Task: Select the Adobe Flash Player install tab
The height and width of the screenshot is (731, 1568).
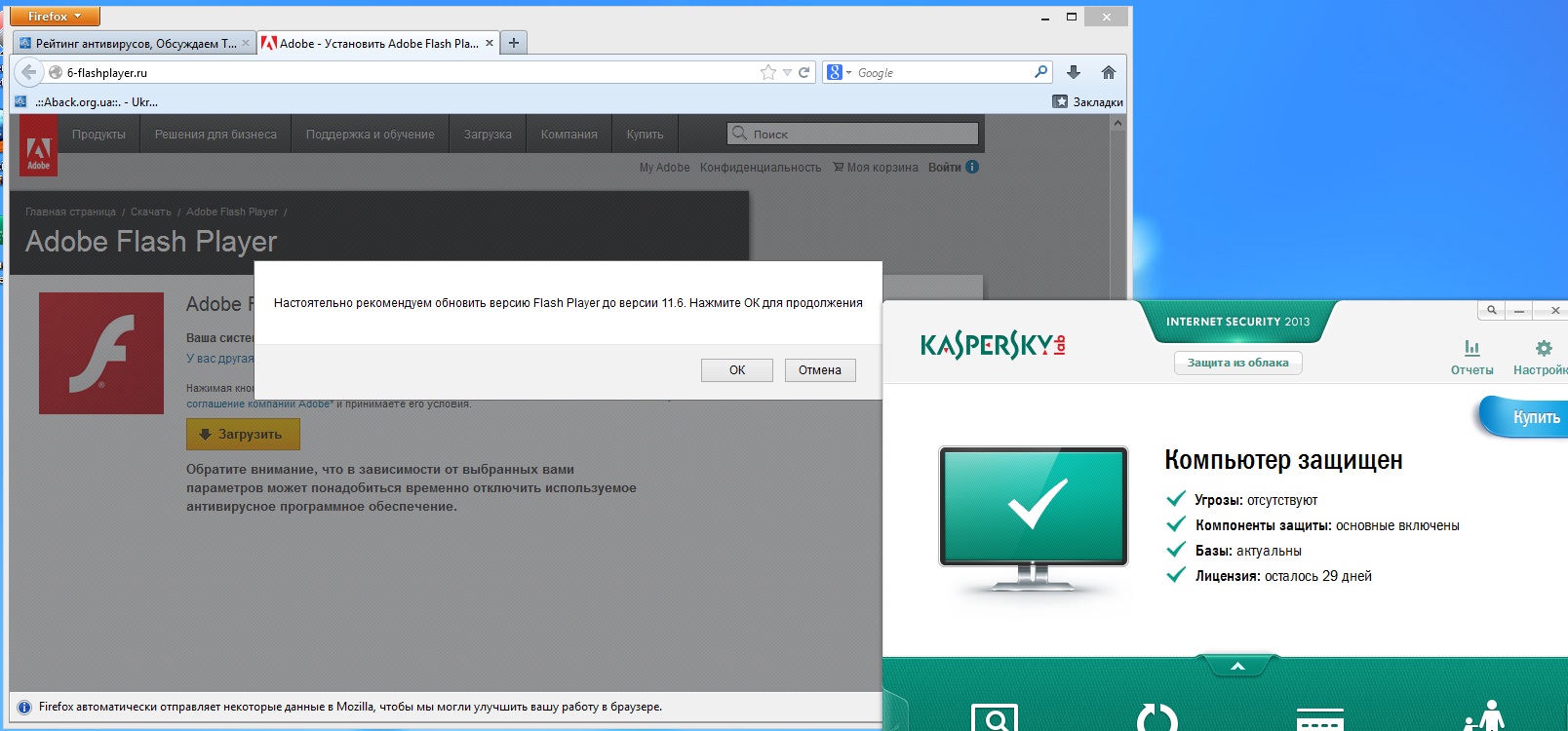Action: [x=378, y=44]
